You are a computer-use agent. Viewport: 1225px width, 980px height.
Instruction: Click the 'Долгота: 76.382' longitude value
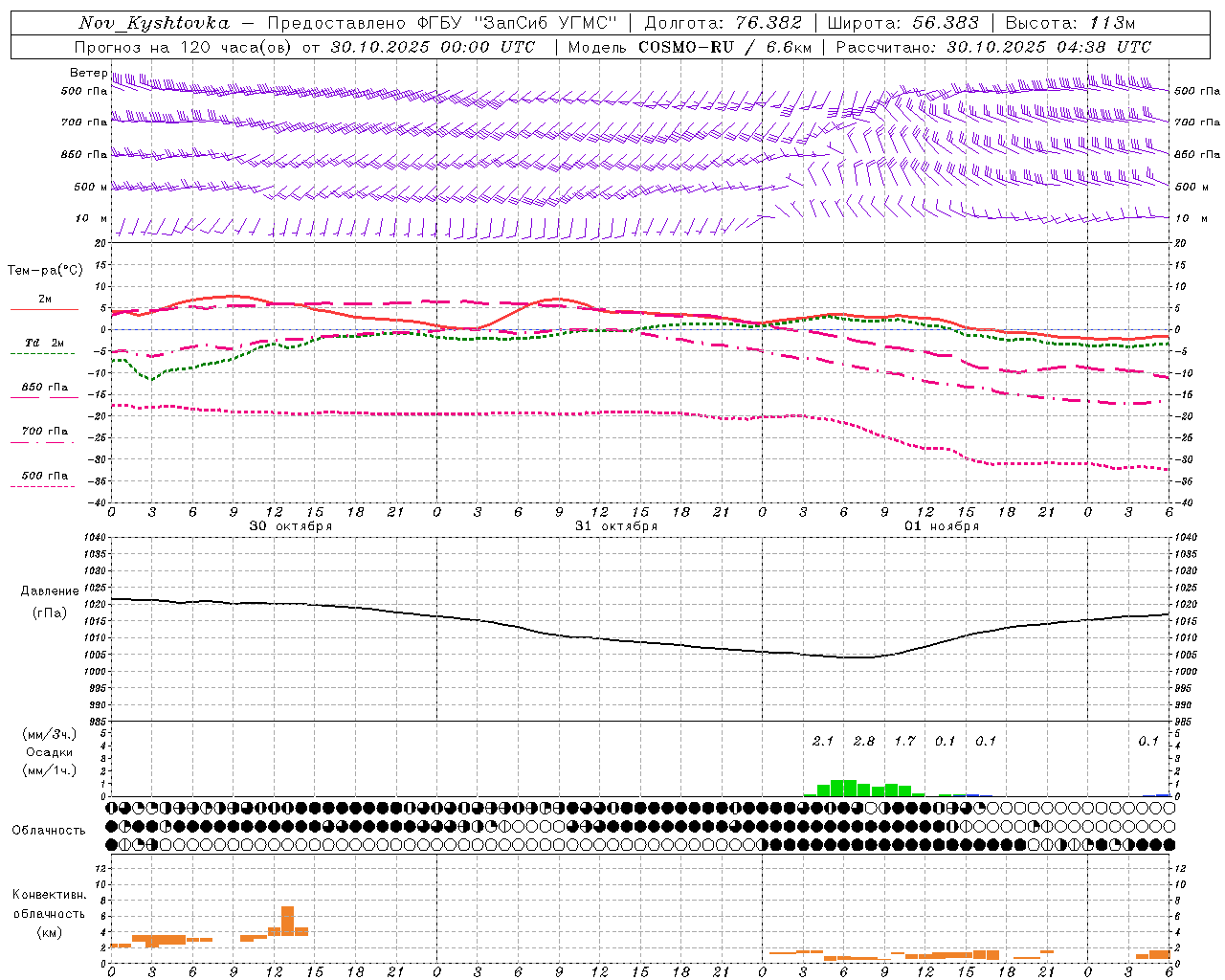(724, 23)
